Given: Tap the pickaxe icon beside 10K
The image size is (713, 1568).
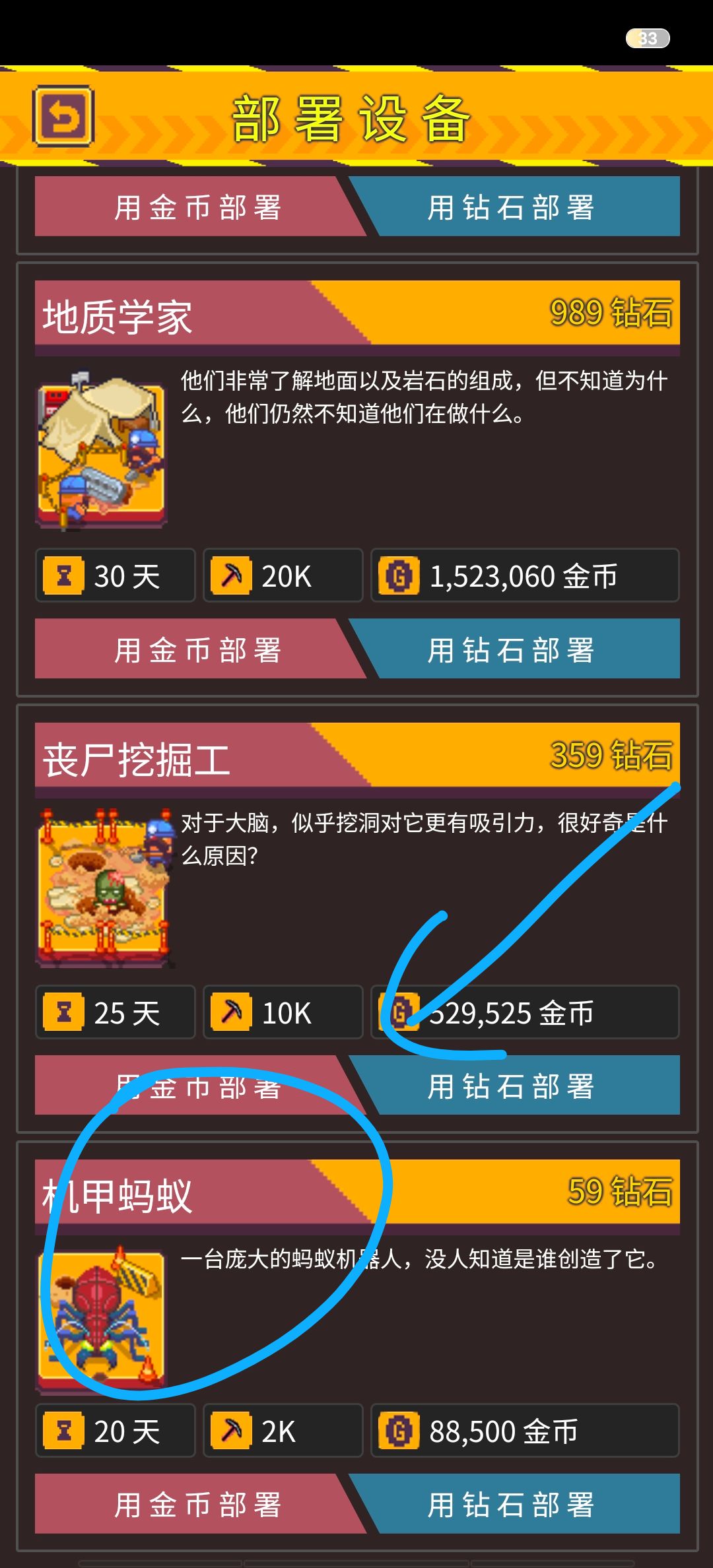Looking at the screenshot, I should click(231, 1012).
